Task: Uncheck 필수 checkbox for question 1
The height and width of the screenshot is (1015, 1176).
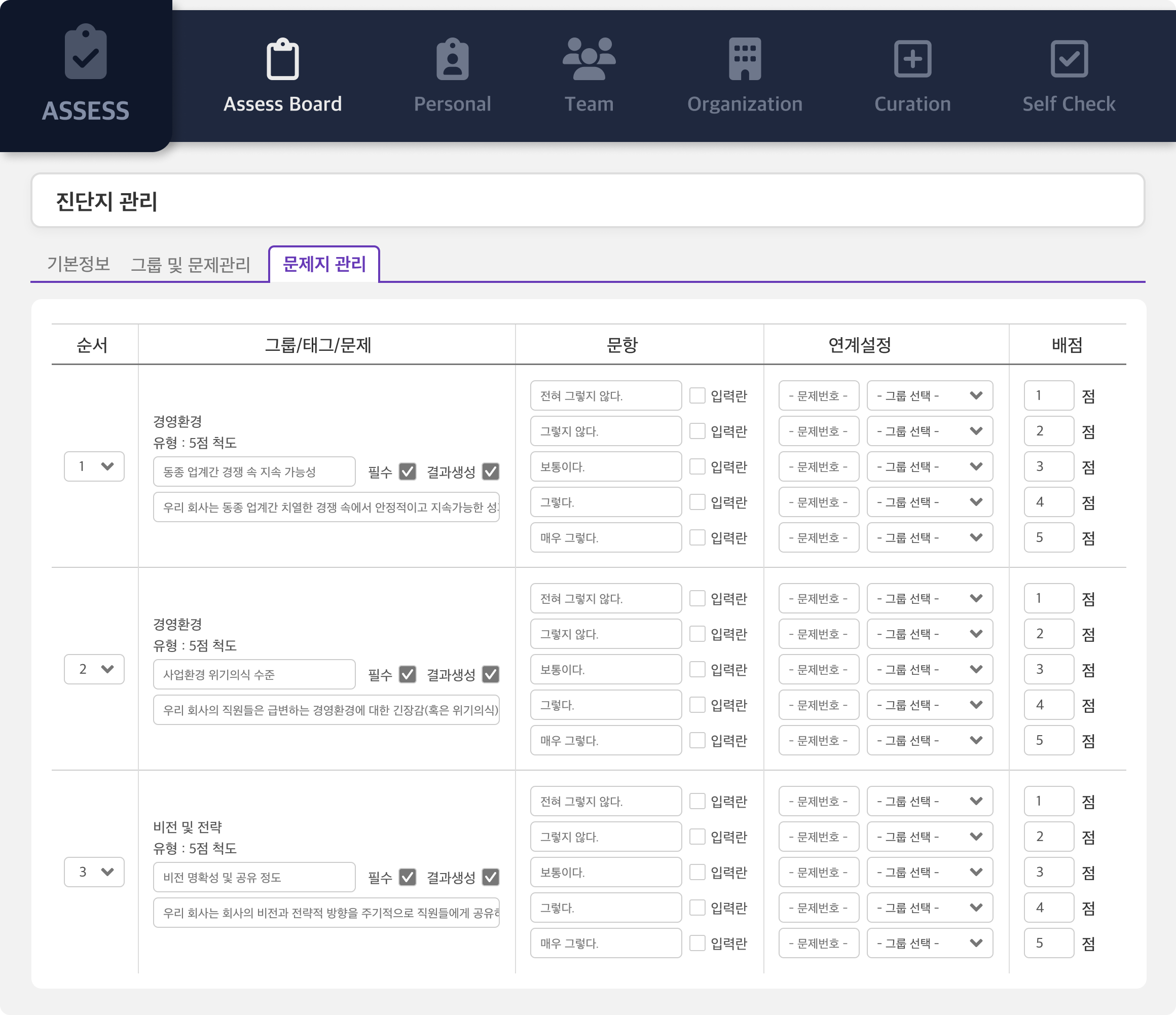Action: (x=408, y=472)
